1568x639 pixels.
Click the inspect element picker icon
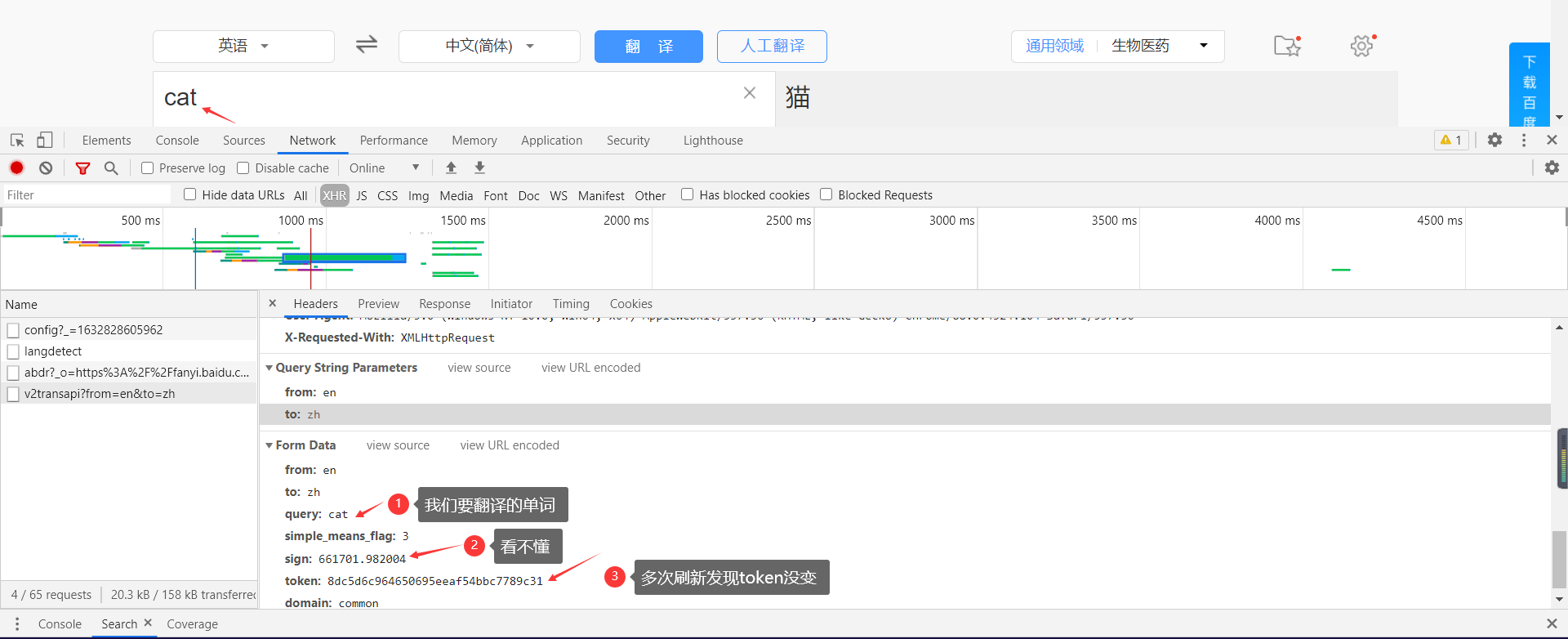point(17,141)
